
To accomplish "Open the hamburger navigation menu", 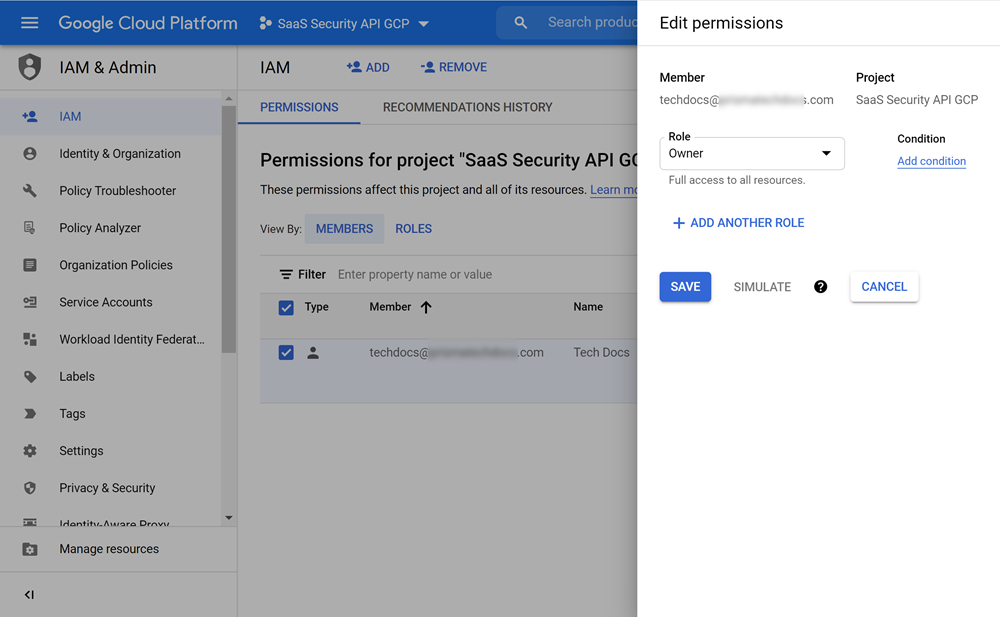I will coord(29,23).
